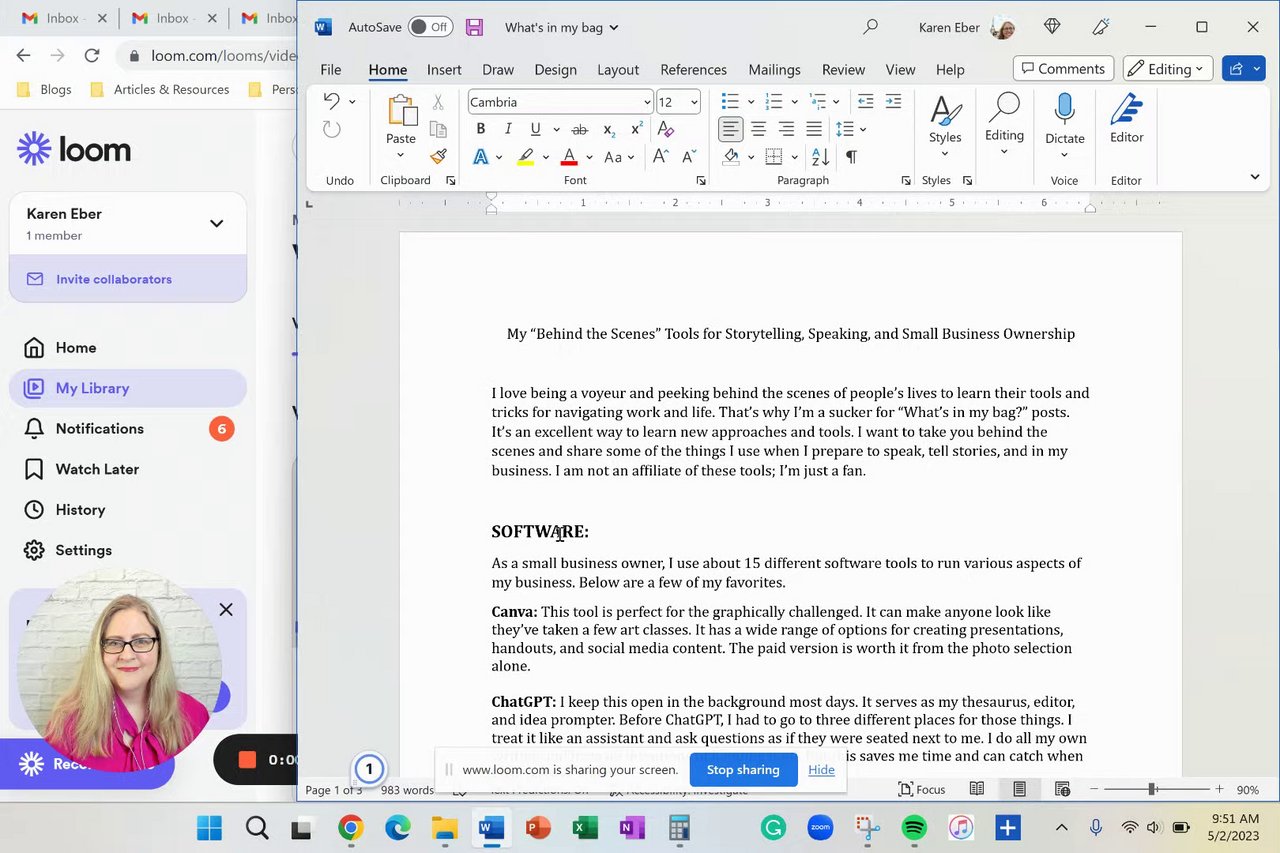This screenshot has height=853, width=1280.
Task: Open the Comments pane button
Action: click(x=1063, y=69)
